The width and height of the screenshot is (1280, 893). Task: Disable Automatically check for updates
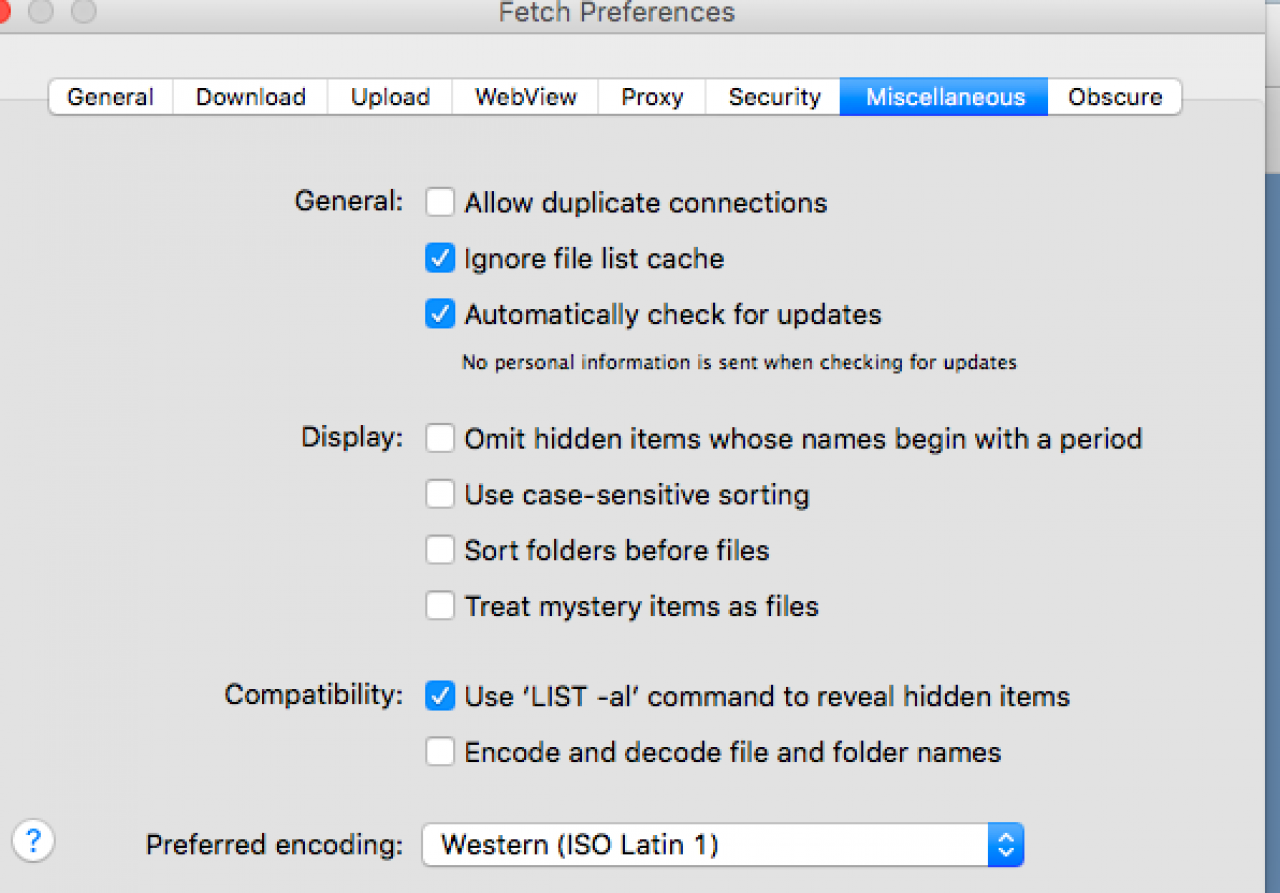pos(440,315)
